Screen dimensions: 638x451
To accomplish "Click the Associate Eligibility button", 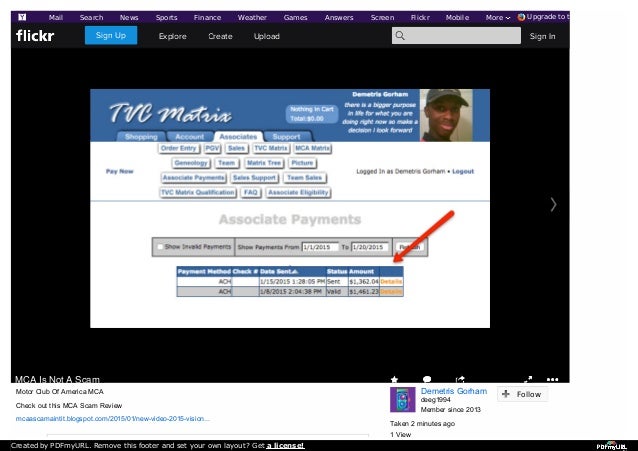I will 298,192.
